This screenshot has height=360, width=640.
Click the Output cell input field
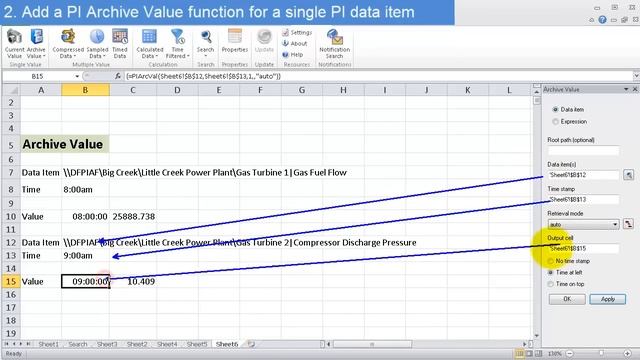(583, 249)
